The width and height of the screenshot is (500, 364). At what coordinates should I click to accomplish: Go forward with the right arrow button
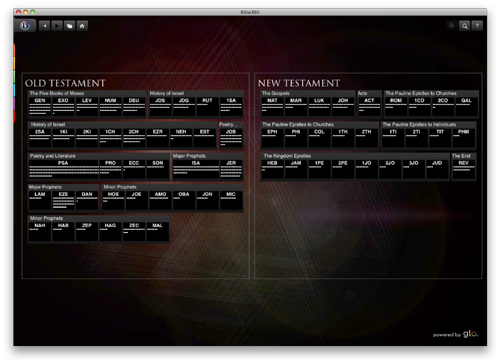(57, 26)
